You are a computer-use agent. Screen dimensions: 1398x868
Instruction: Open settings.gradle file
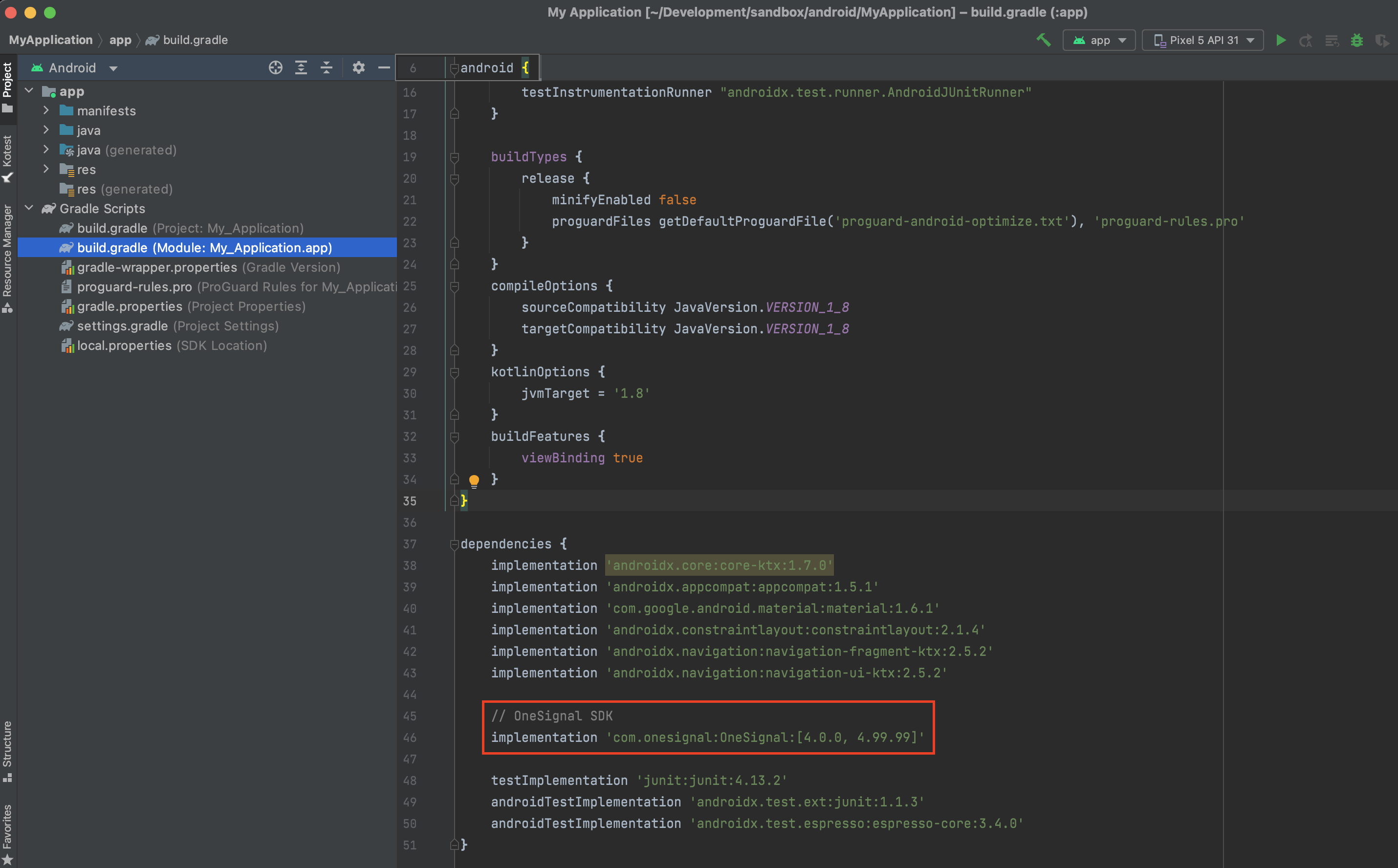point(169,325)
